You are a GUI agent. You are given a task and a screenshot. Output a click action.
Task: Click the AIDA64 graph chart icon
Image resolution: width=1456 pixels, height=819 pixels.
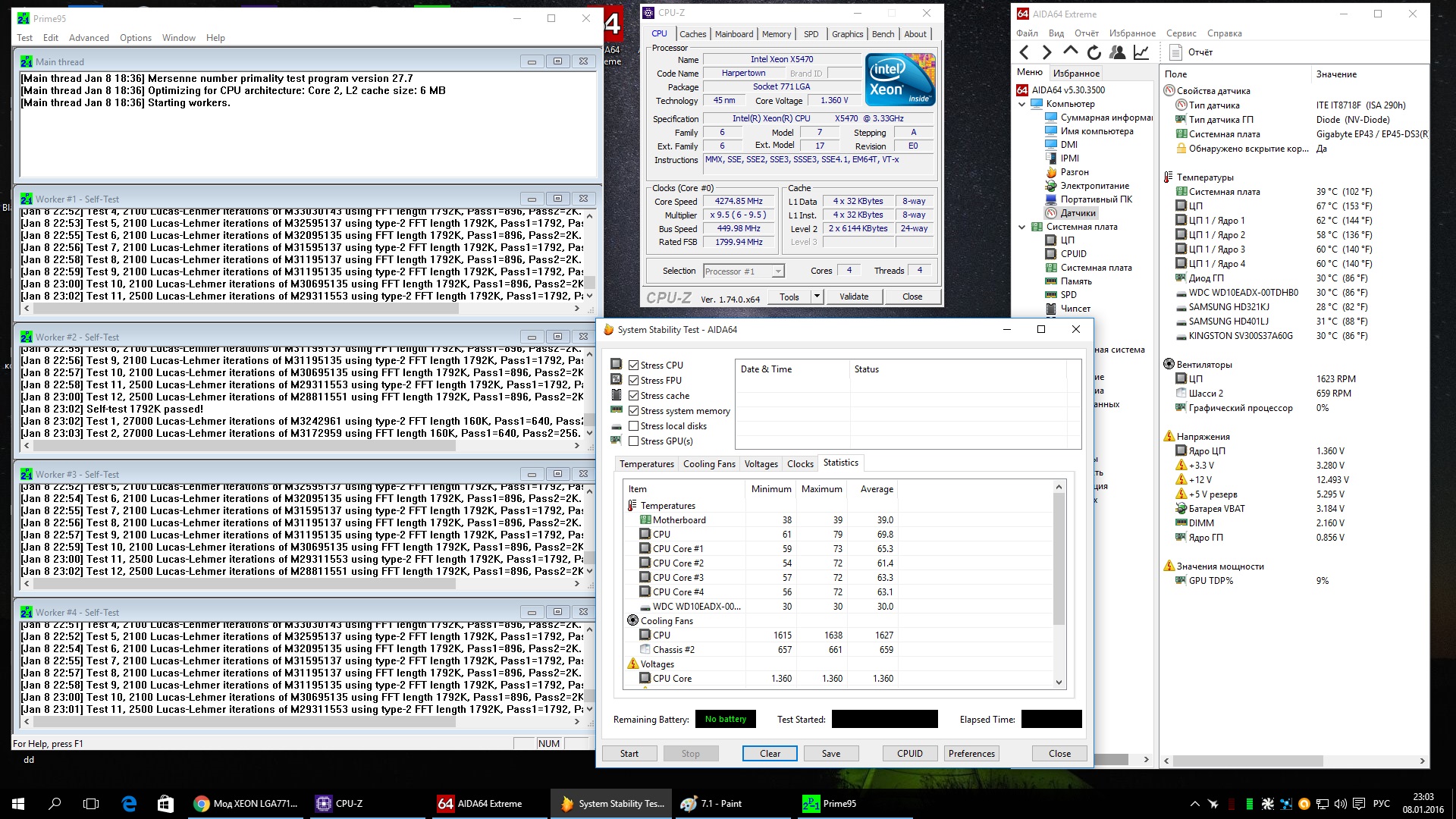point(1141,52)
